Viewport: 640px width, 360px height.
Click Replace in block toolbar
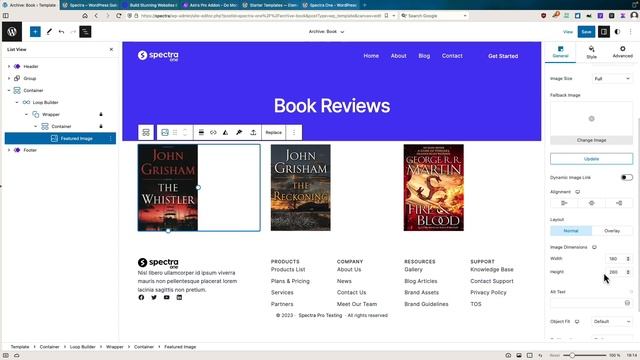[273, 132]
